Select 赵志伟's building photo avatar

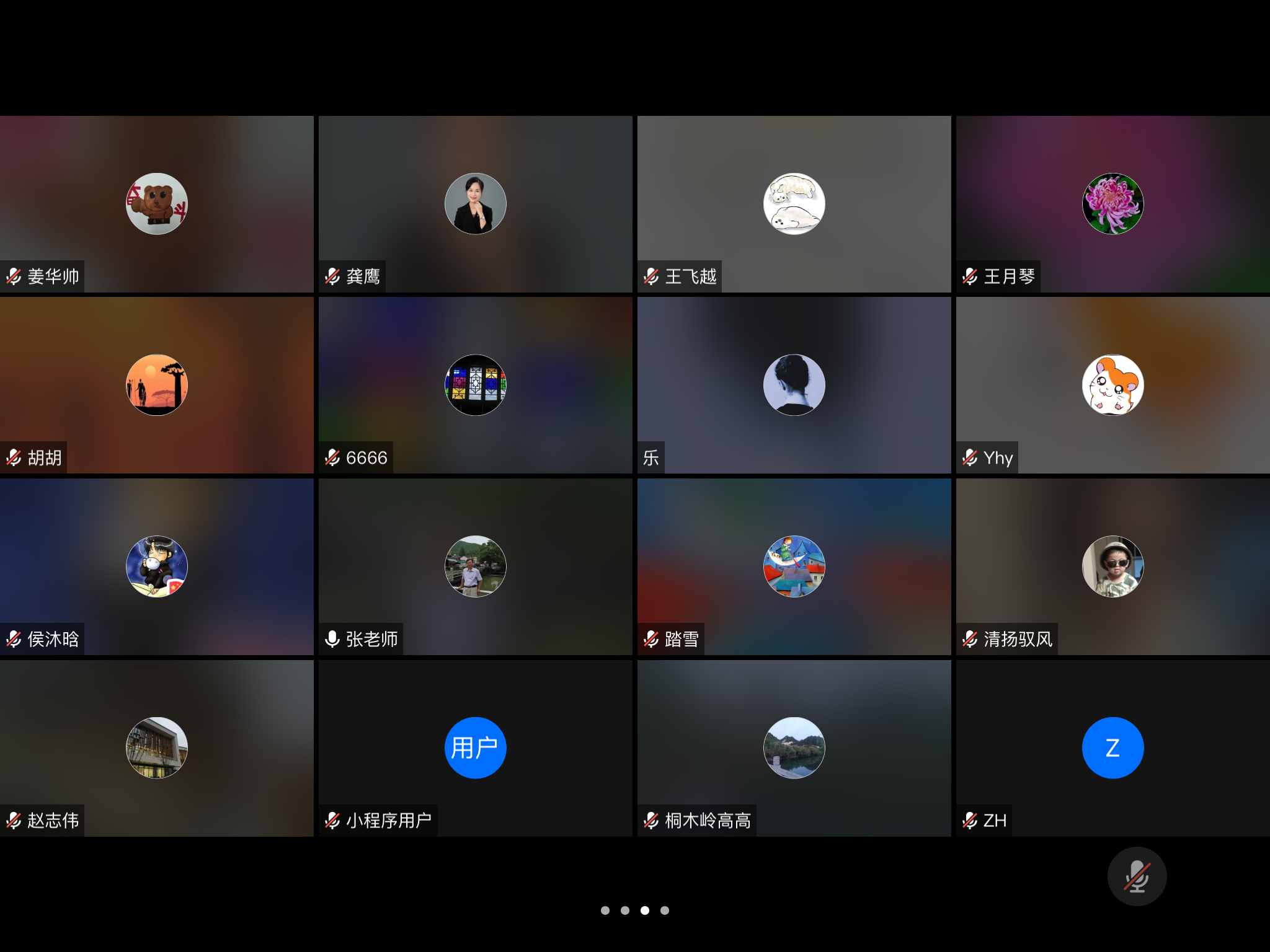point(157,747)
